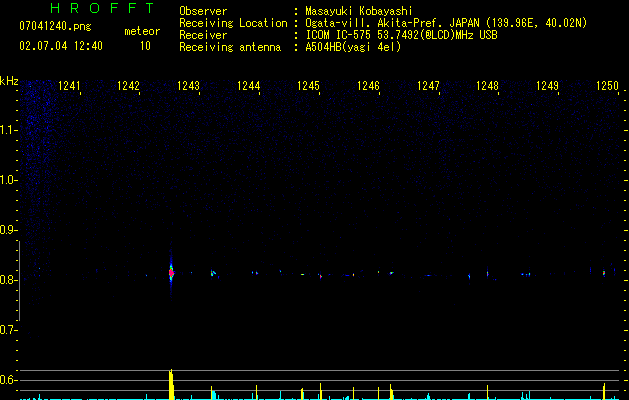Click the meteor echo near 1250
The image size is (629, 400).
click(604, 273)
